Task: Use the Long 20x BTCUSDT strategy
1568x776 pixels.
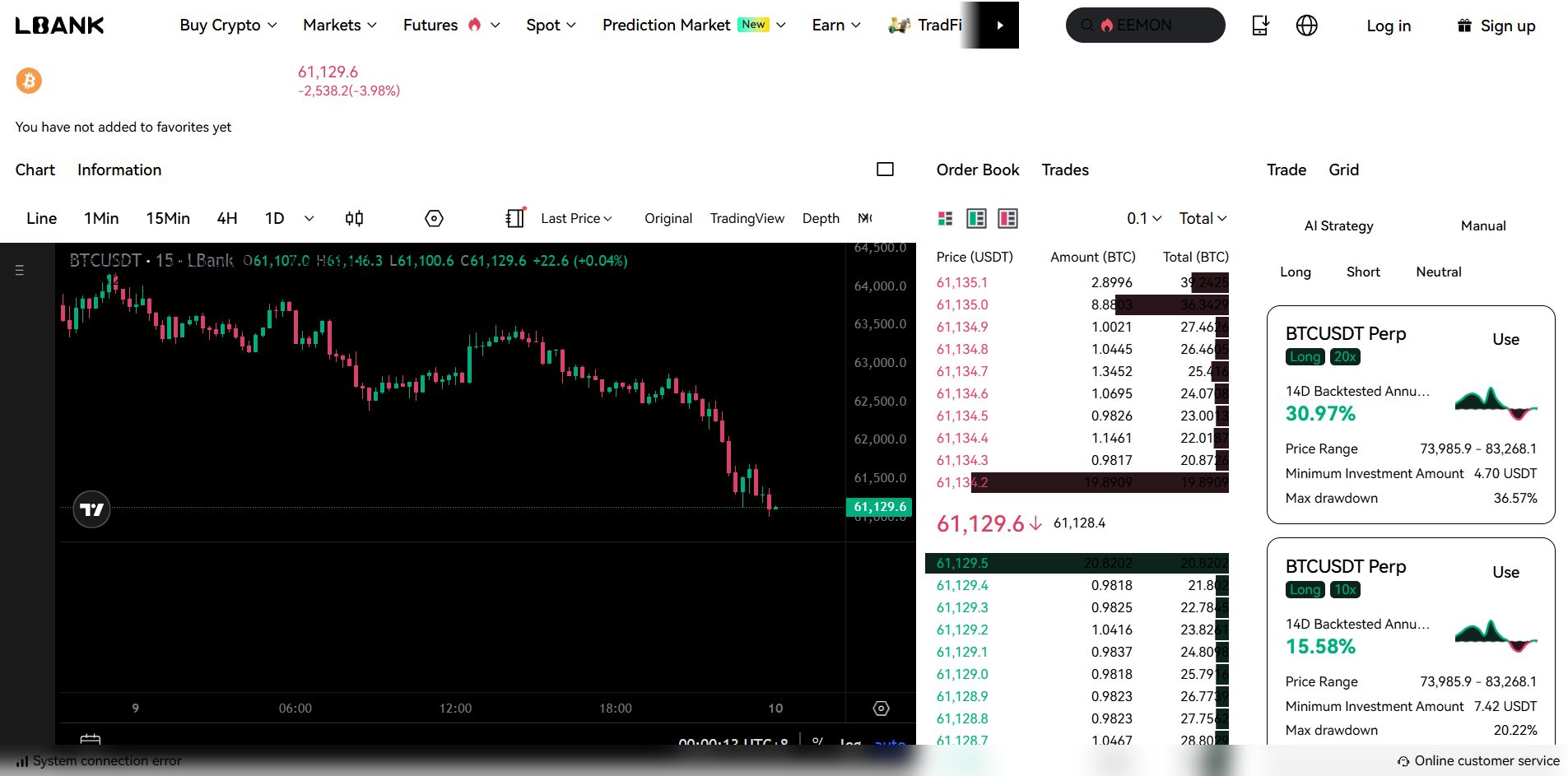Action: coord(1505,339)
